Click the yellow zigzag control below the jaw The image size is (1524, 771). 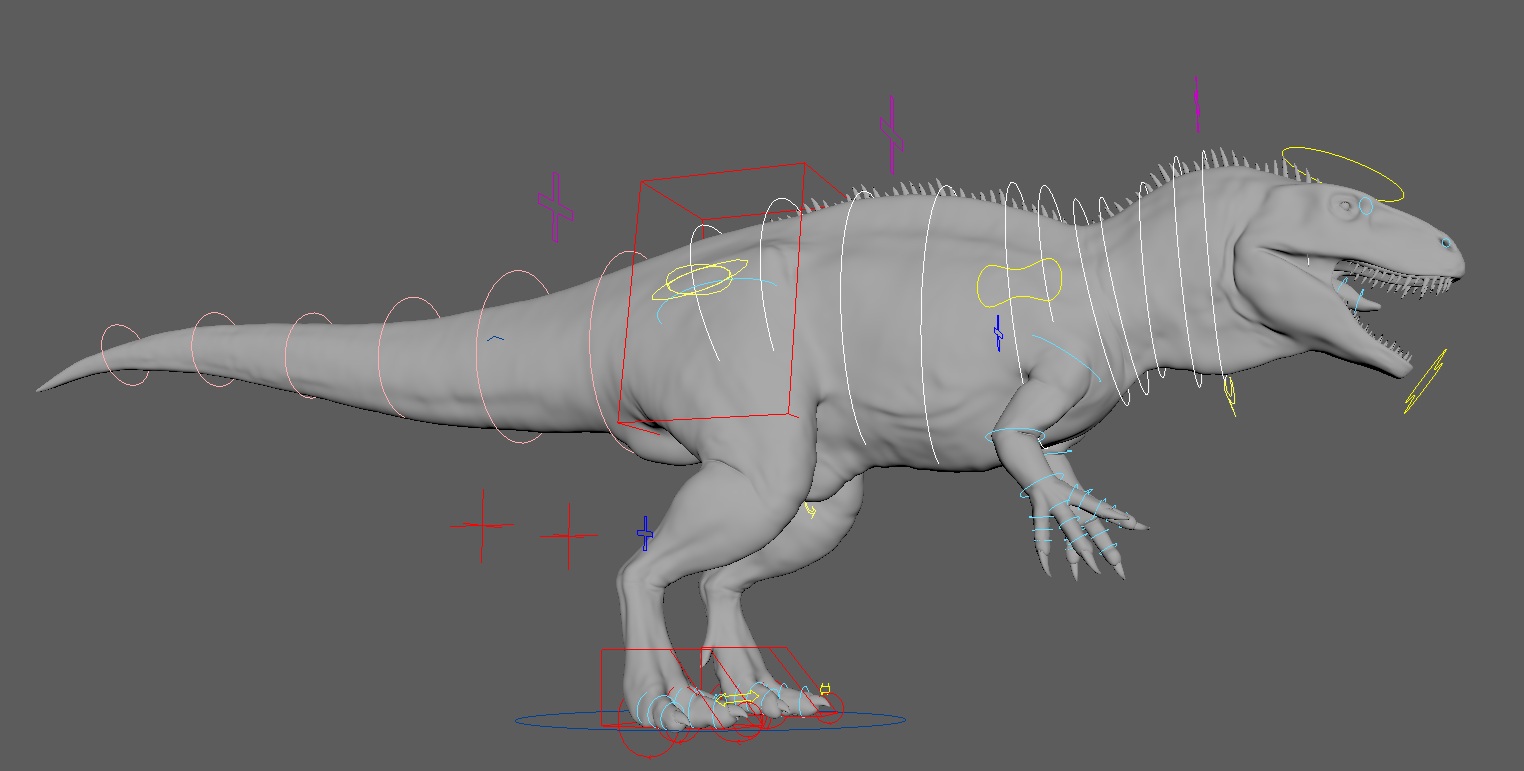1425,382
